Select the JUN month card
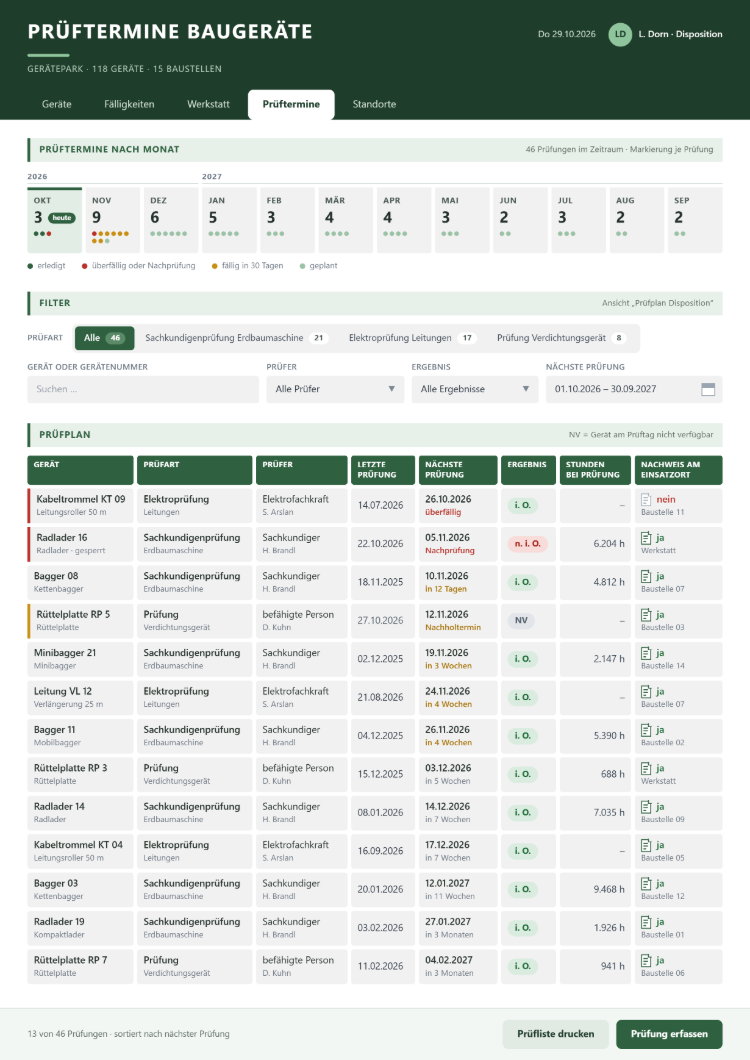Viewport: 750px width, 1060px height. click(x=520, y=220)
